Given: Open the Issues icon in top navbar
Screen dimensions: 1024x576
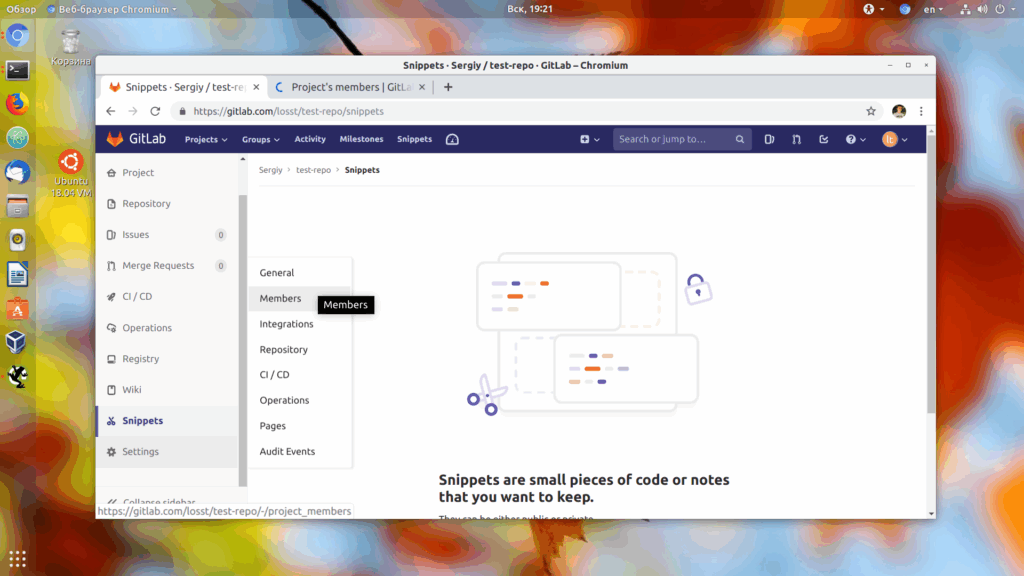Looking at the screenshot, I should tap(769, 139).
